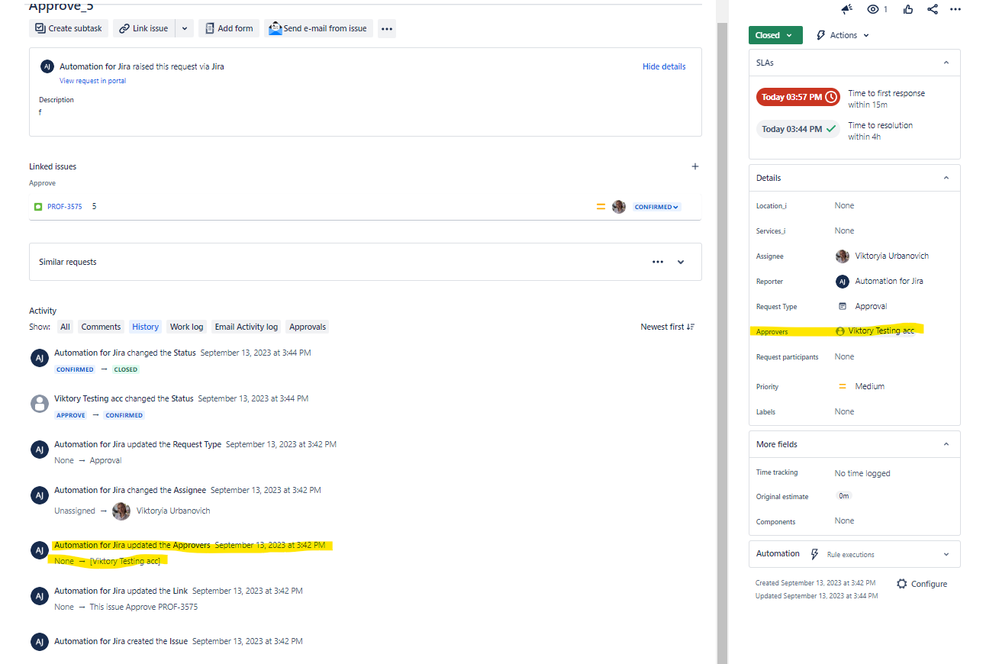Expand the Similar requests section

(681, 262)
